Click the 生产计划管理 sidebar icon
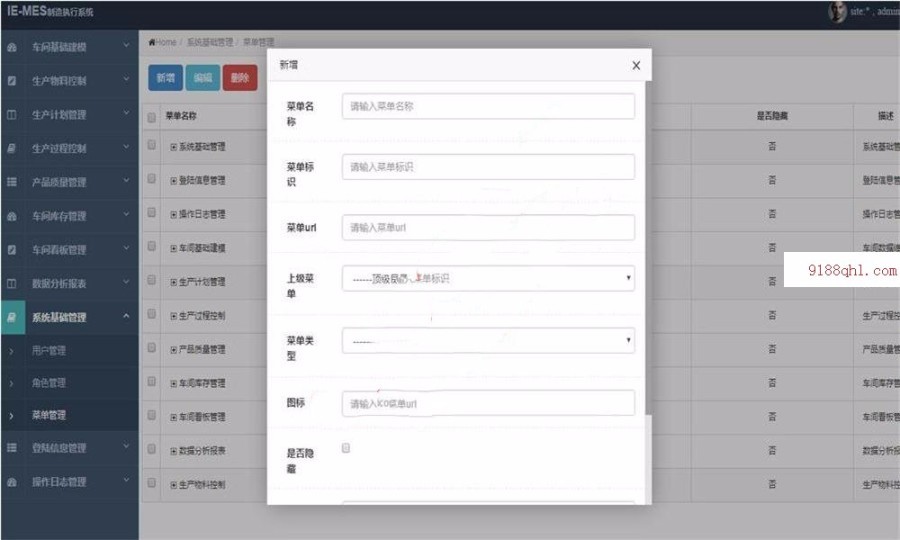The width and height of the screenshot is (900, 540). pos(11,115)
